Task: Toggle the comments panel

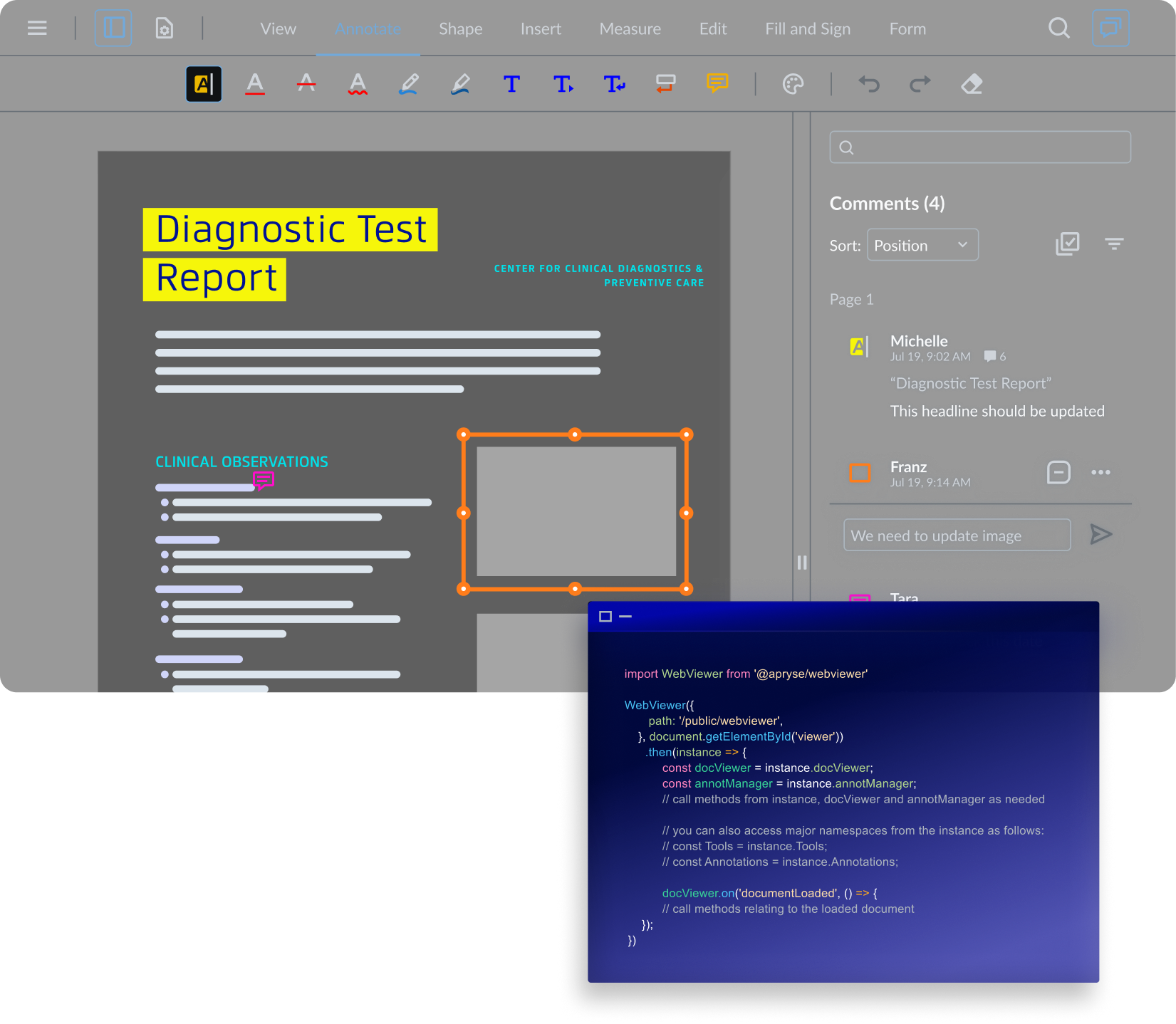Action: 1110,28
